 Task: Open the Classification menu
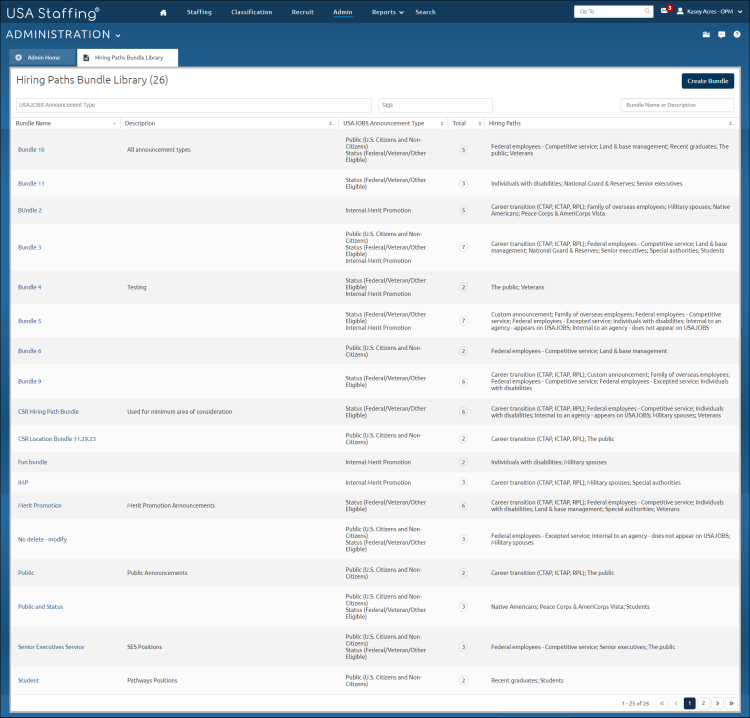click(x=252, y=12)
